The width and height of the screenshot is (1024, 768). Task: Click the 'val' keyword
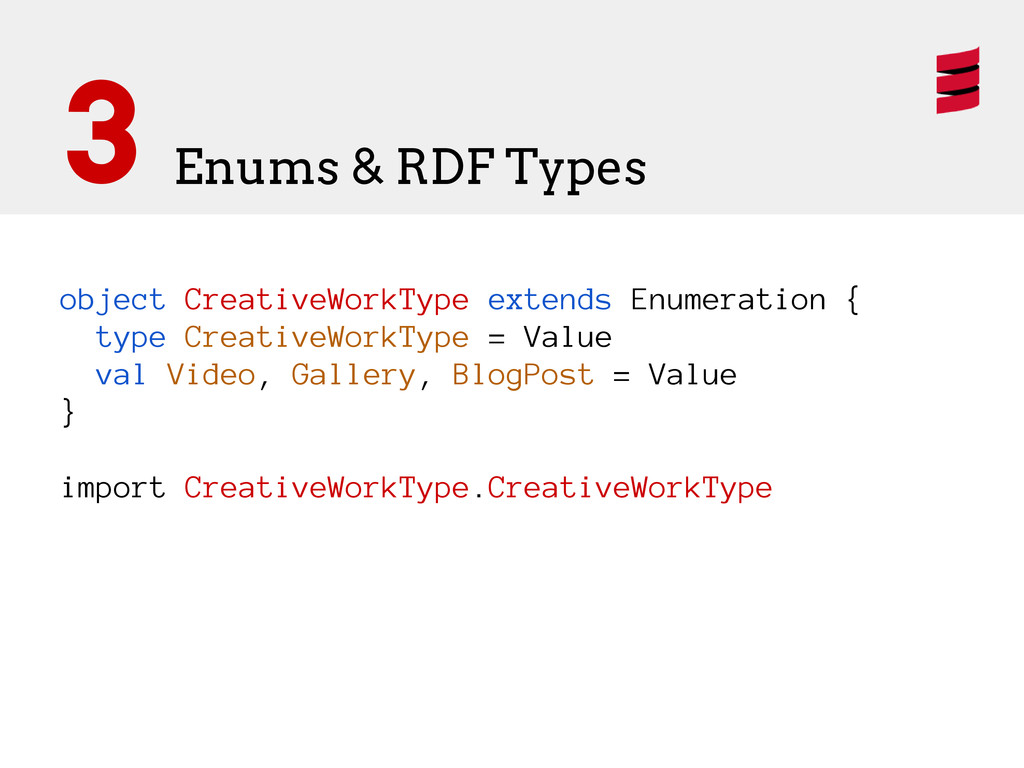pos(120,376)
